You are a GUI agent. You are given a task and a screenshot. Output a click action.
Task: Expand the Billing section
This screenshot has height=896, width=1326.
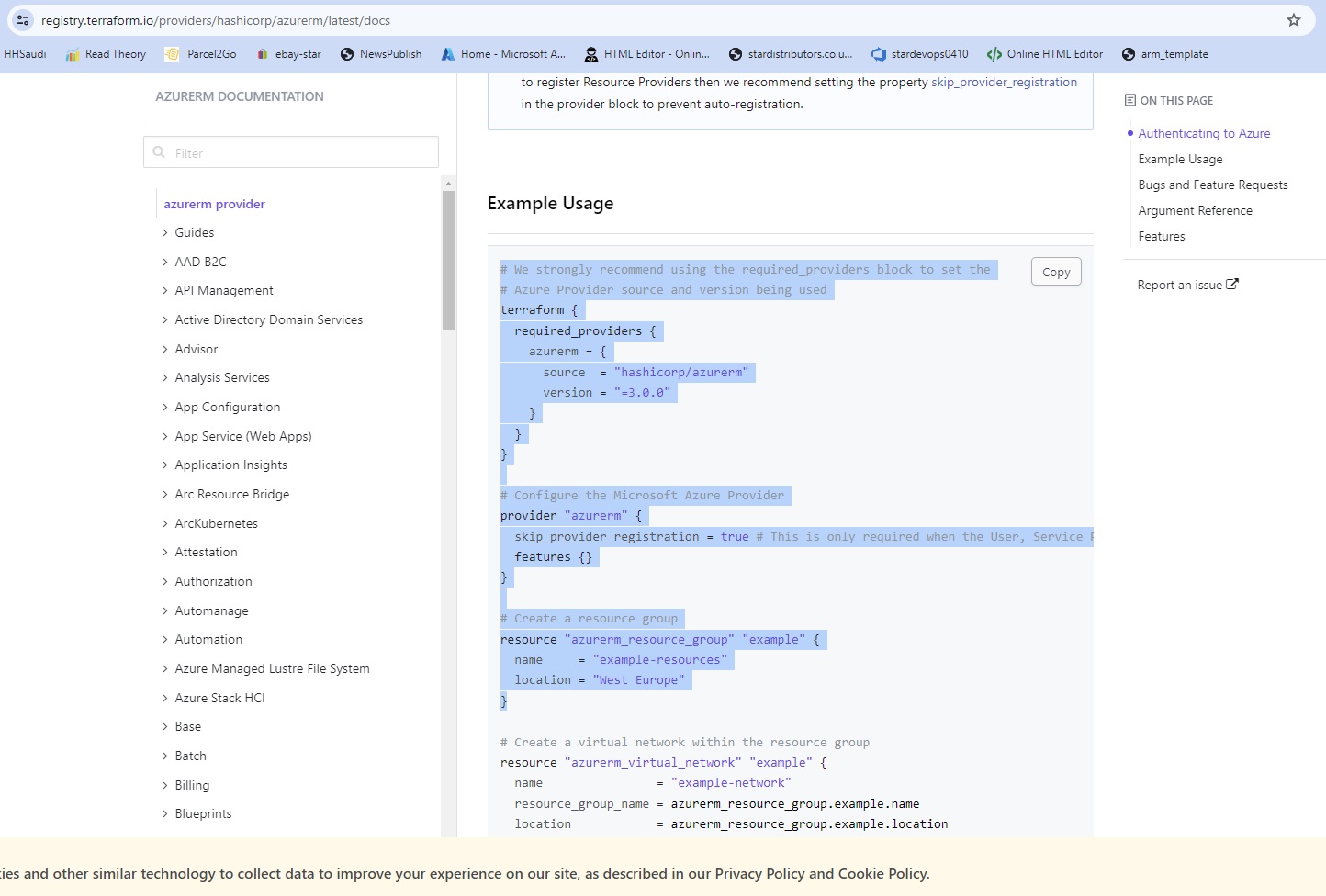tap(165, 785)
